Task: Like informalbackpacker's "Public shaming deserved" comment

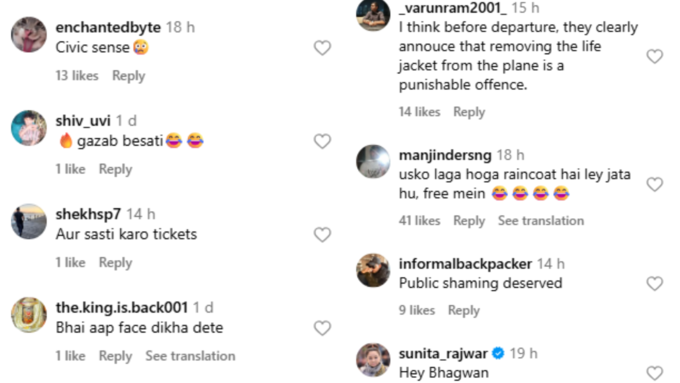Action: coord(654,284)
